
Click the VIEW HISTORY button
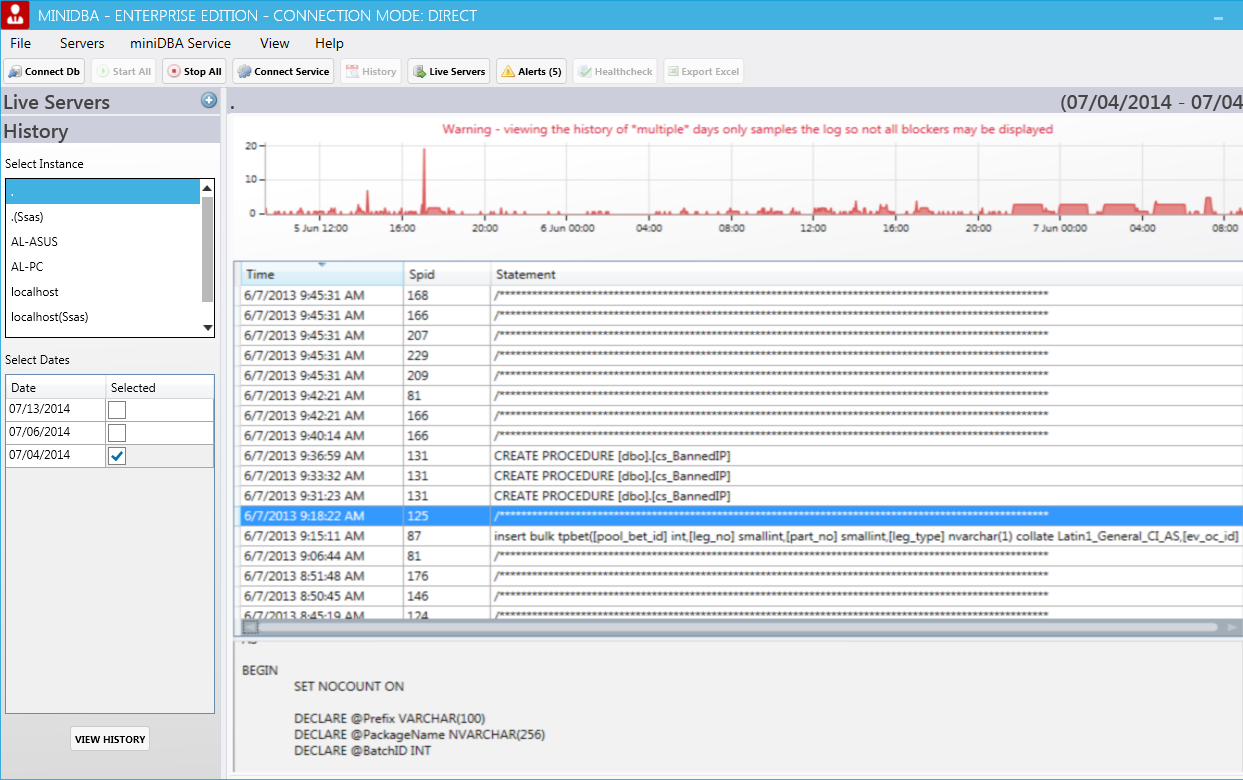[x=110, y=739]
